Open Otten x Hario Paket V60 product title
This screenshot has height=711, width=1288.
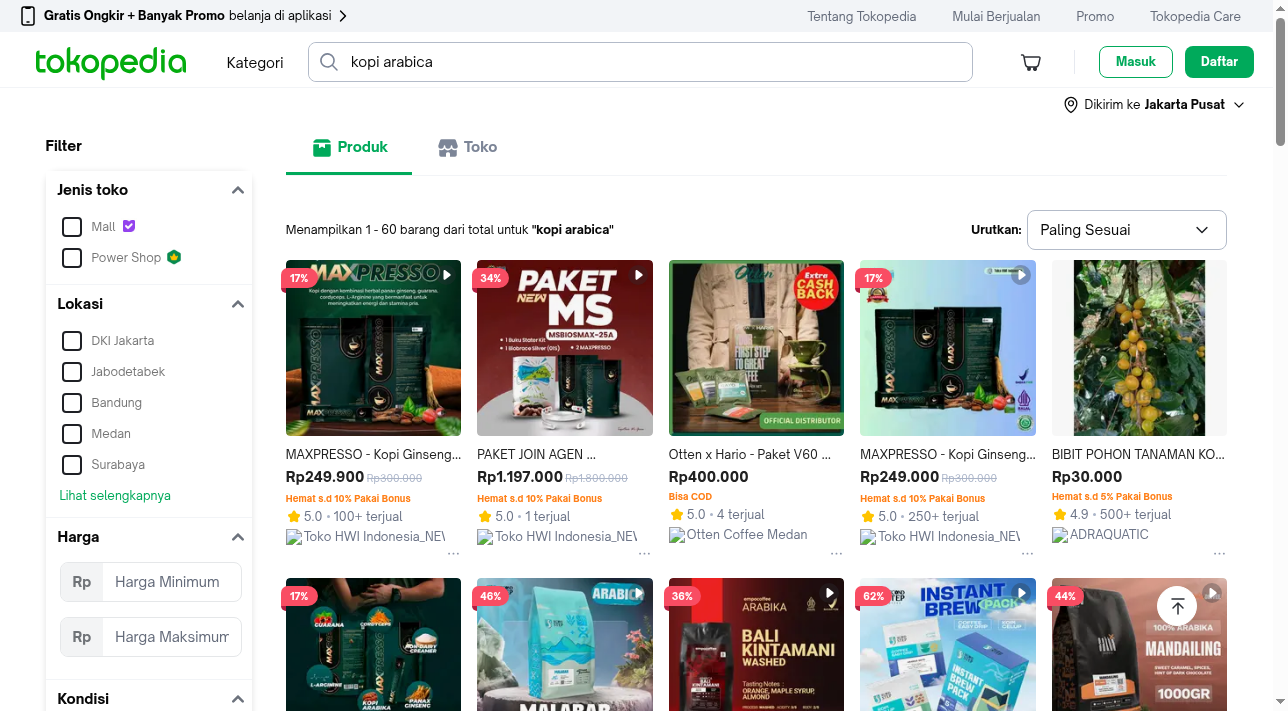point(750,454)
